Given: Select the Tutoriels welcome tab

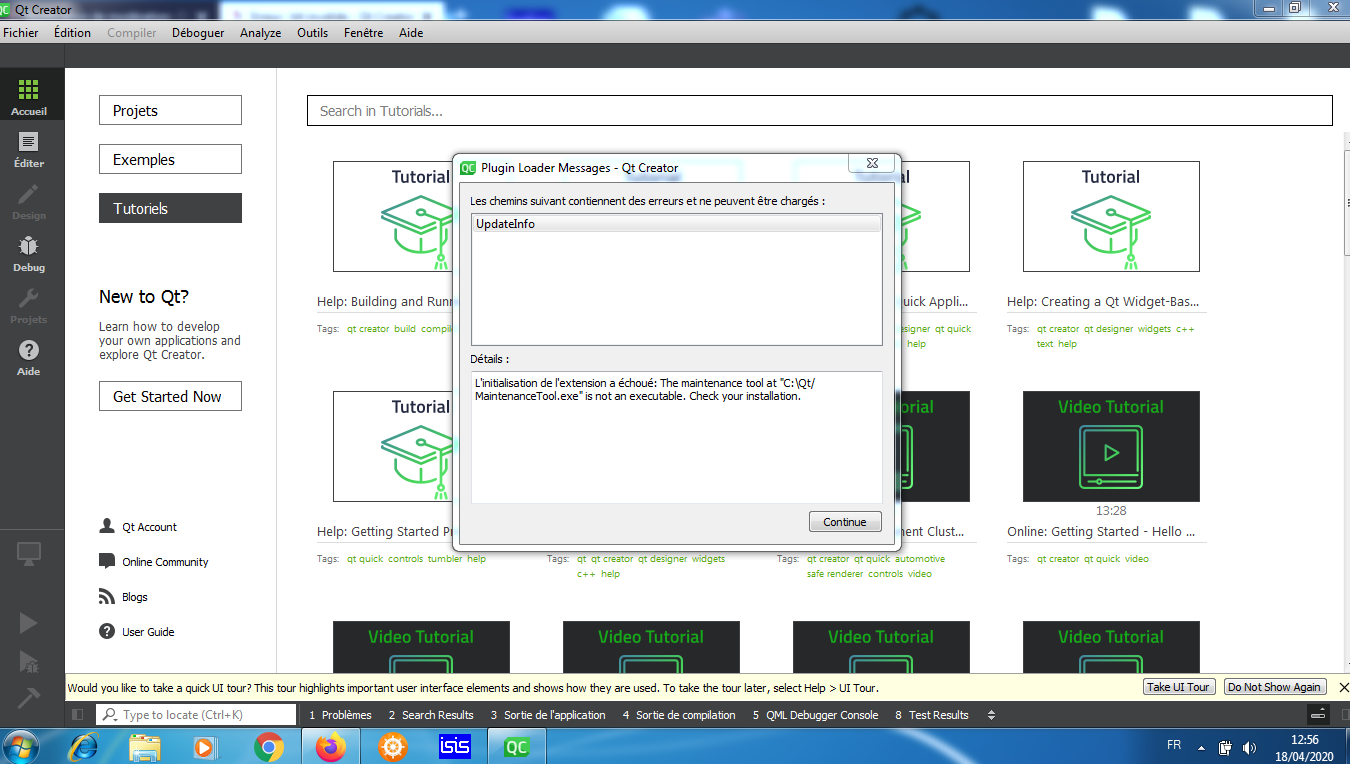Looking at the screenshot, I should click(x=170, y=208).
